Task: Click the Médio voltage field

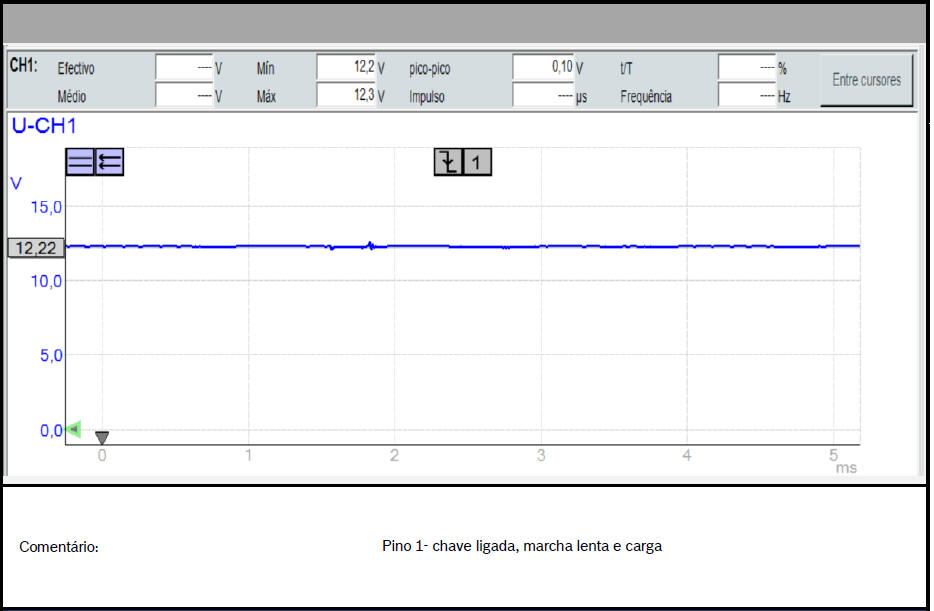Action: point(184,96)
